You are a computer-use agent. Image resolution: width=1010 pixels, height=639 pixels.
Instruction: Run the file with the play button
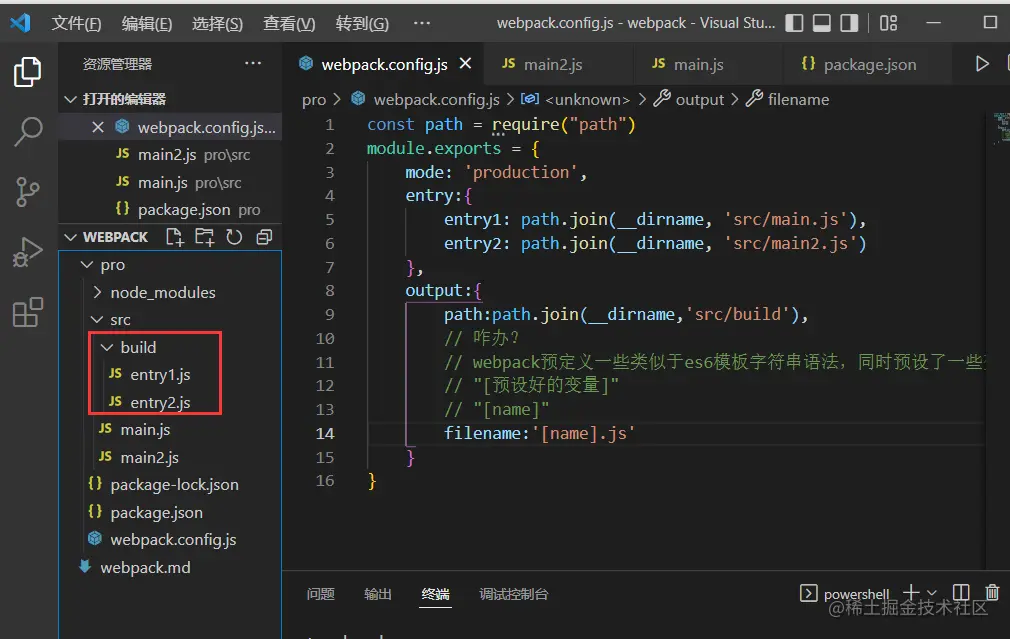(x=982, y=64)
